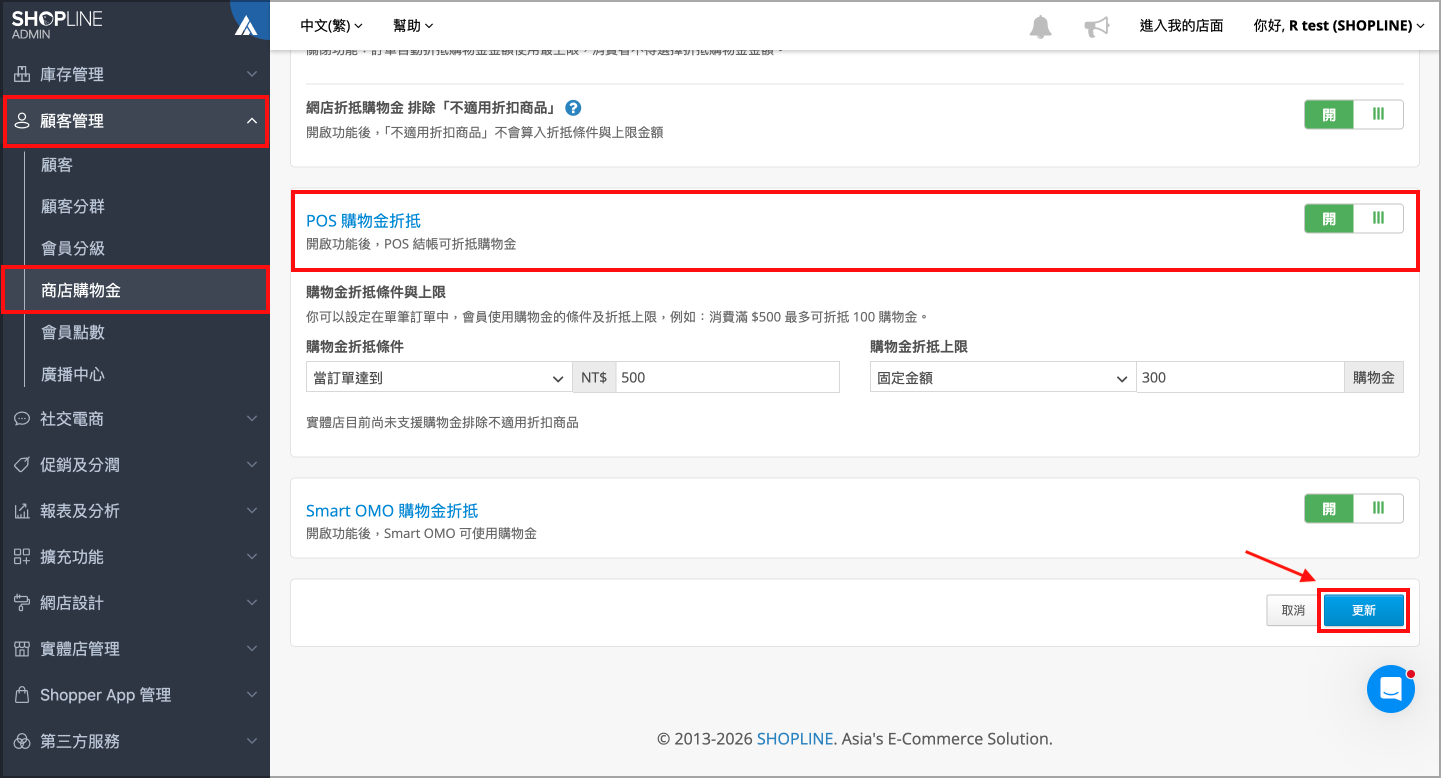The height and width of the screenshot is (778, 1441).
Task: Click the NT$ 500 order amount field
Action: tap(727, 378)
